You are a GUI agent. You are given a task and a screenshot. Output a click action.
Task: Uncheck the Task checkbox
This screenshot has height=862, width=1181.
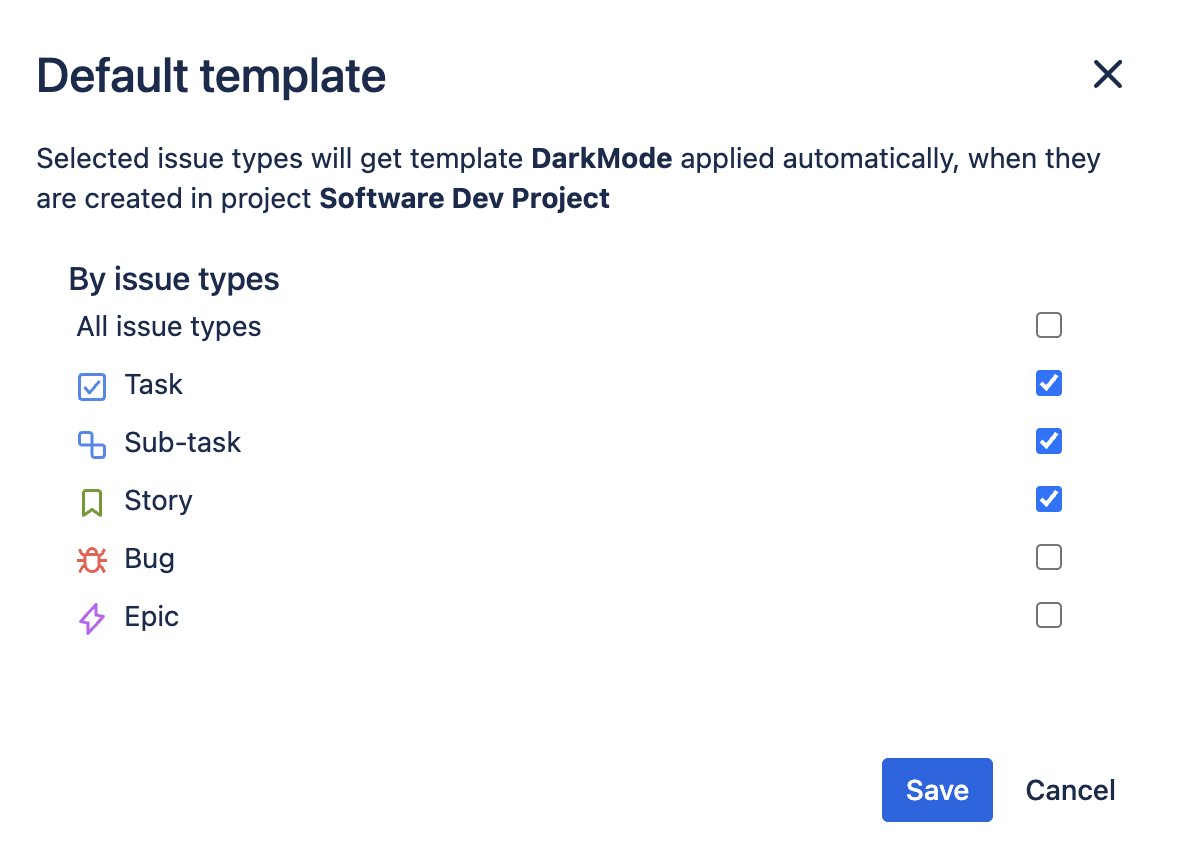tap(1048, 383)
